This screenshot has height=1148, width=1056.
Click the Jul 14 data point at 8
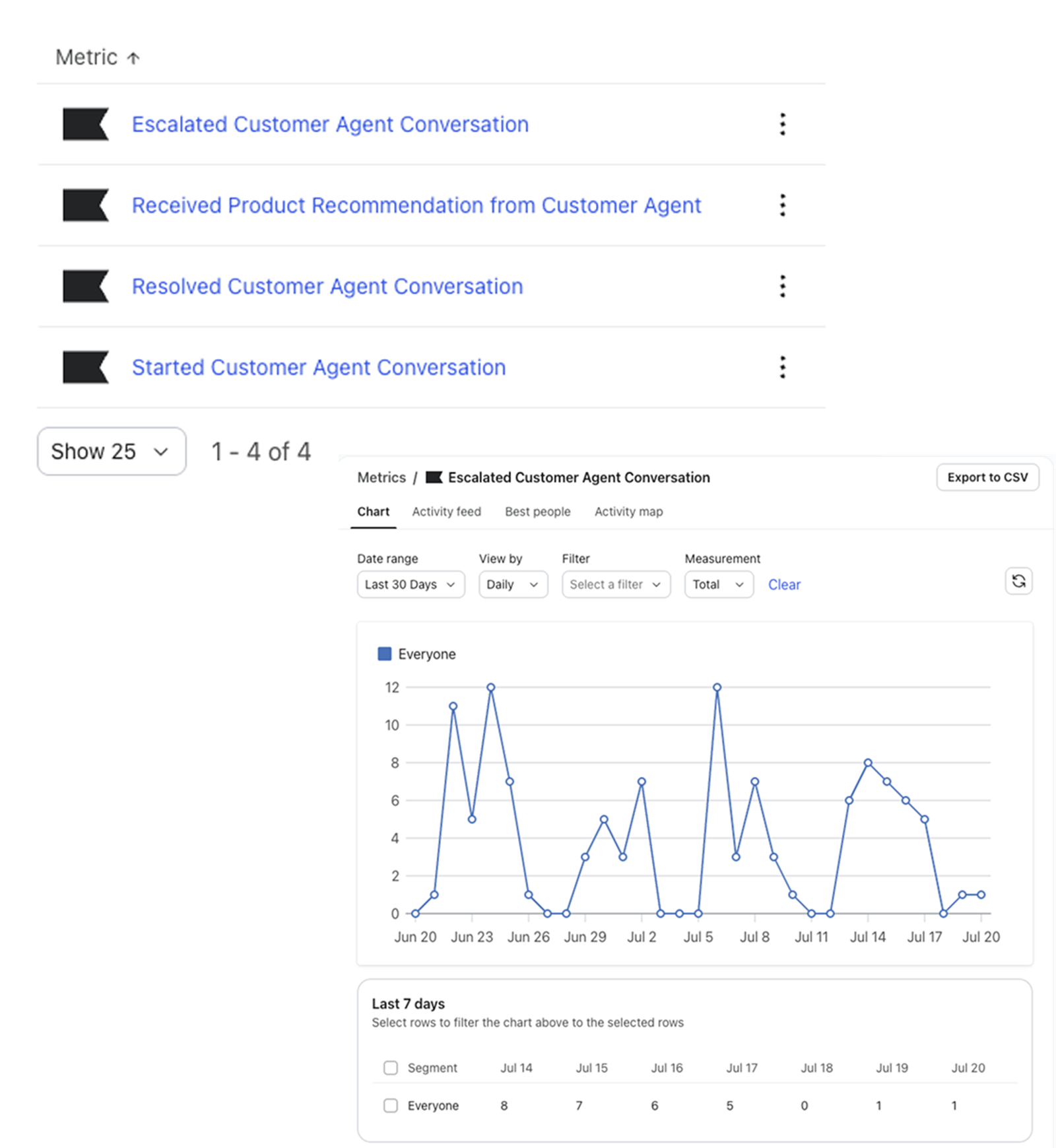pos(868,762)
